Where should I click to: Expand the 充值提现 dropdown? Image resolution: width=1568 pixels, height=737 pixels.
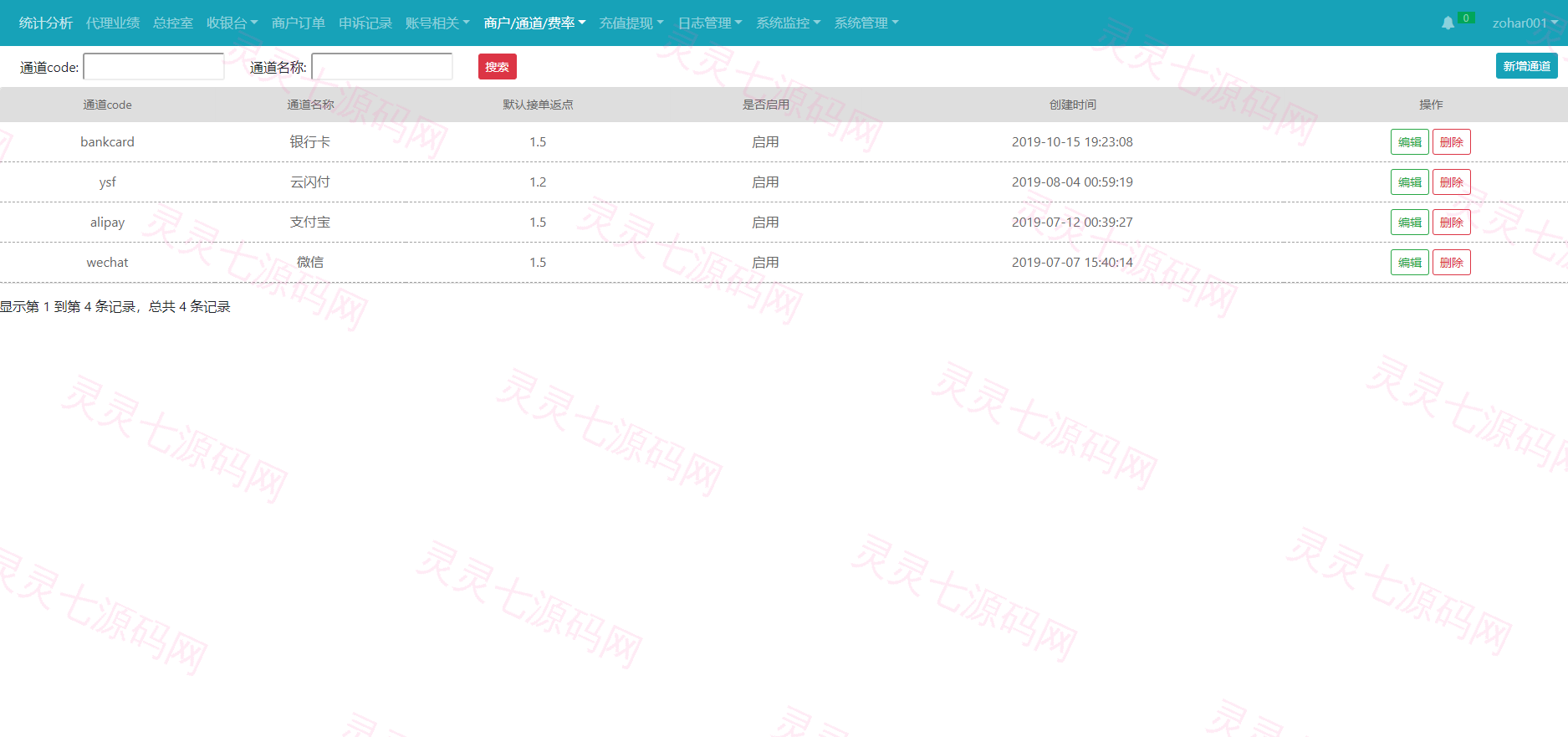click(631, 23)
